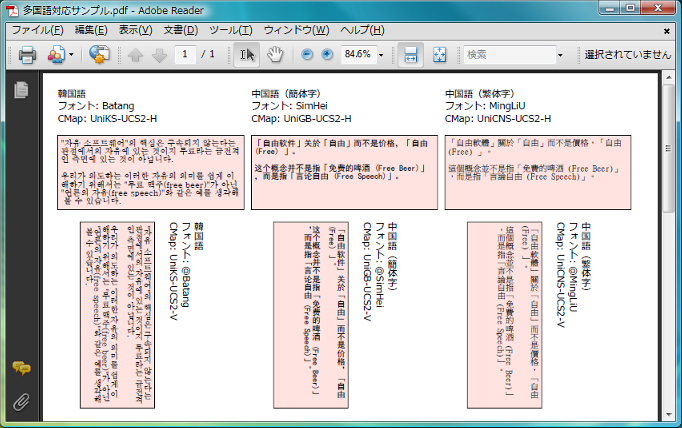Click the vertical simplified Chinese text box

[311, 315]
